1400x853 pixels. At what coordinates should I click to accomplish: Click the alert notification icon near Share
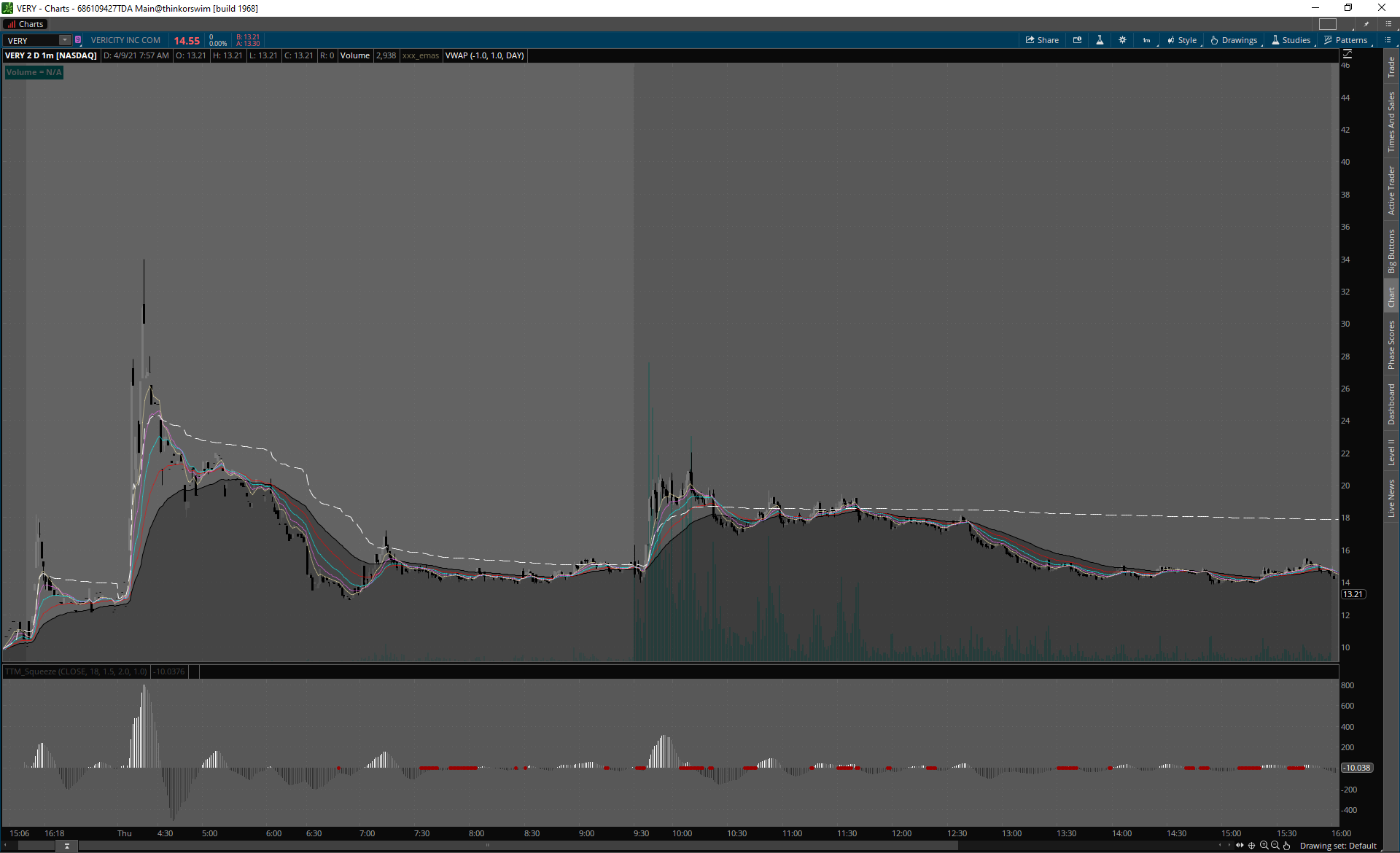(x=1077, y=40)
